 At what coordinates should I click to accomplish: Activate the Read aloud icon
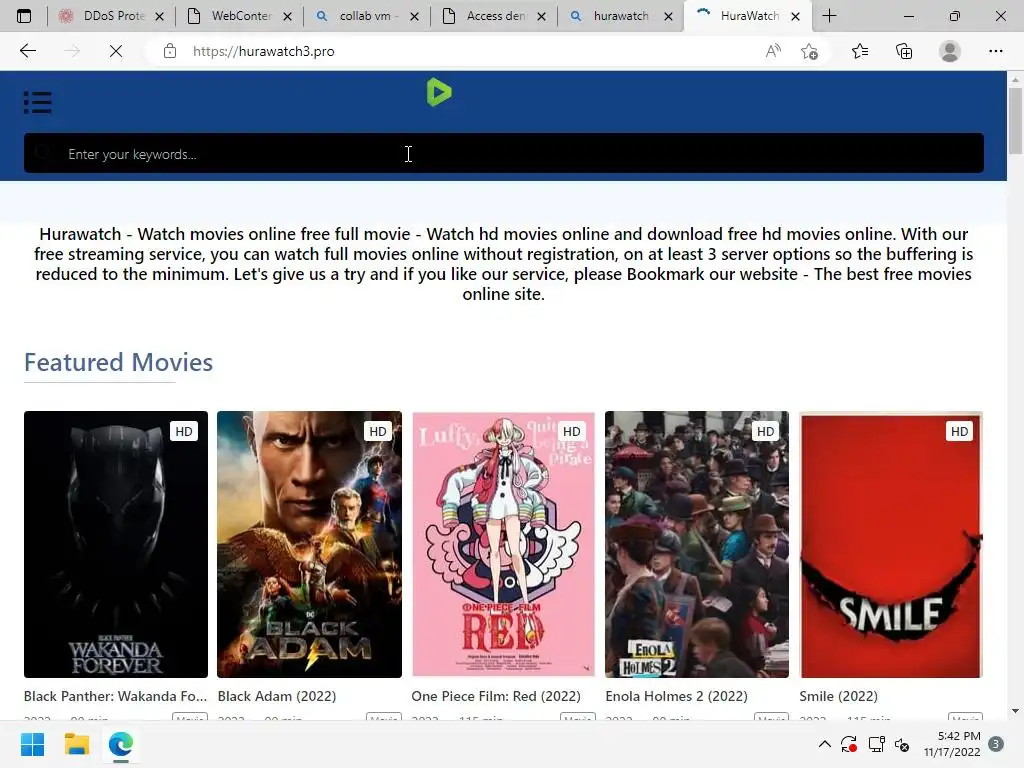(773, 51)
